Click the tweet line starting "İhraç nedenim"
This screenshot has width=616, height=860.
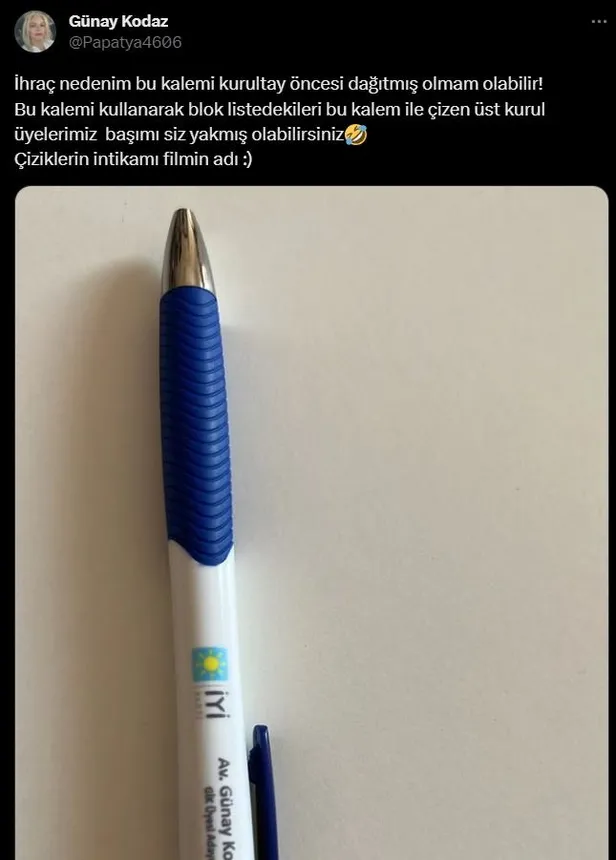(279, 84)
